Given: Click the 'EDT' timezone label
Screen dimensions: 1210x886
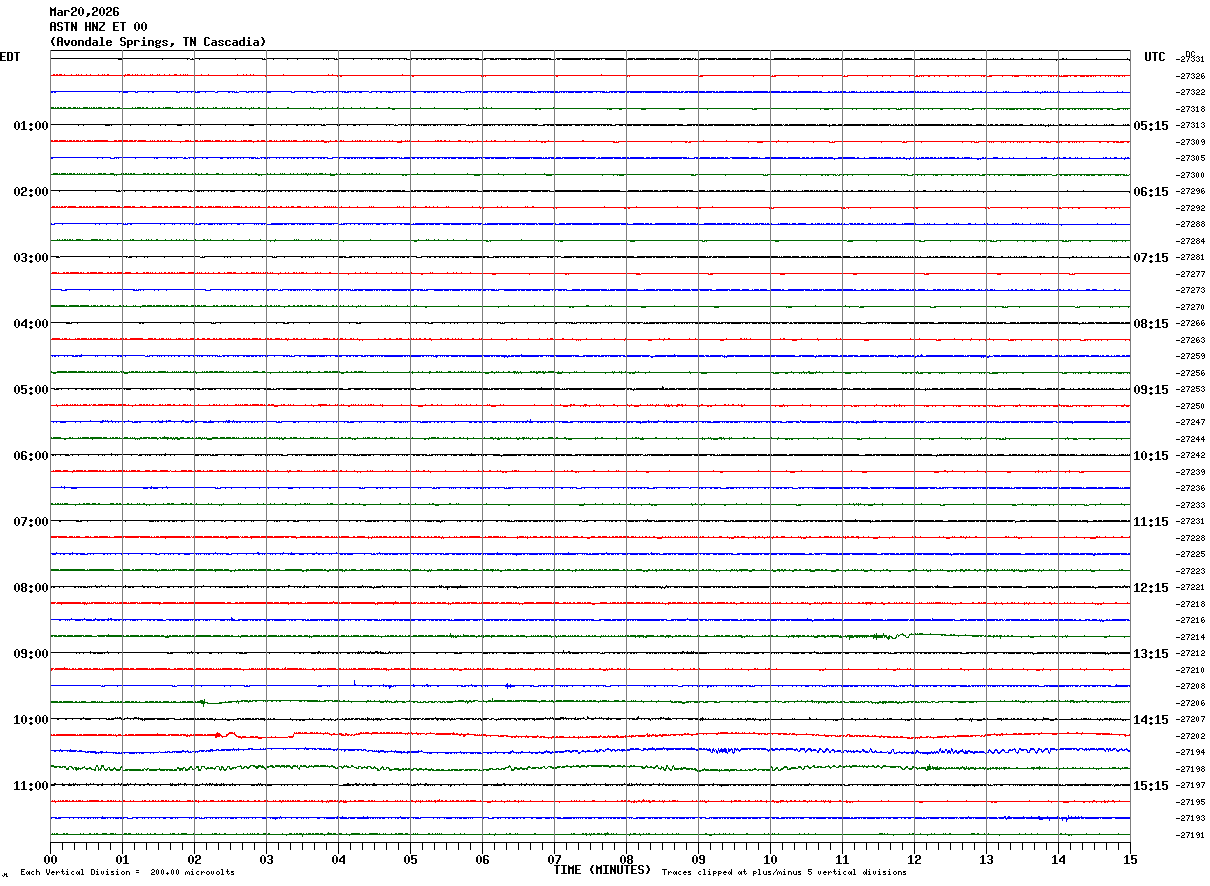Looking at the screenshot, I should coord(10,57).
